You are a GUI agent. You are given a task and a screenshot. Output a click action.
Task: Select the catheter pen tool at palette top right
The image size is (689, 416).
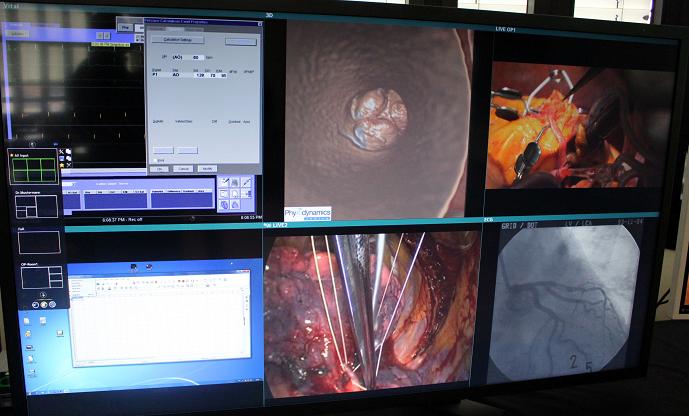247,182
